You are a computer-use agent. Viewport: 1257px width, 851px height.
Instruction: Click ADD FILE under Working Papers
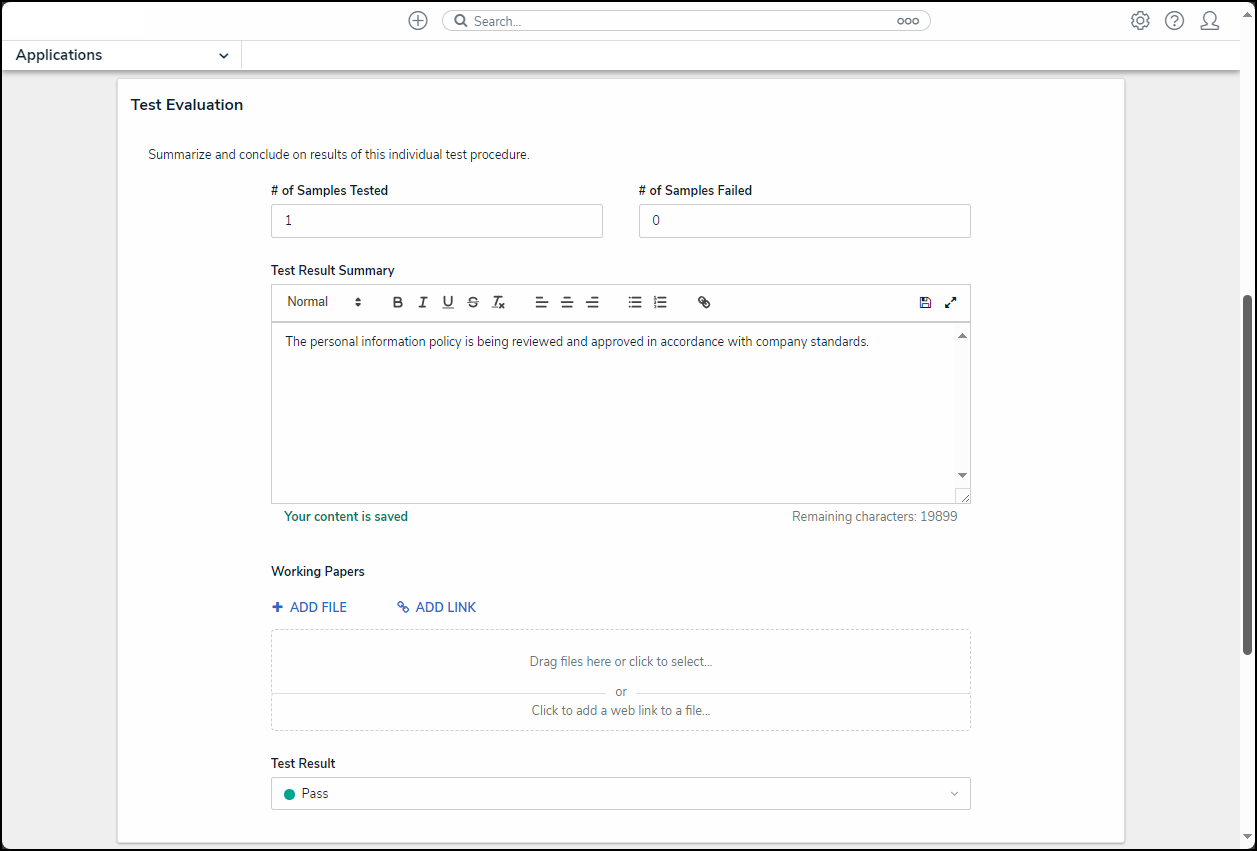click(x=310, y=607)
